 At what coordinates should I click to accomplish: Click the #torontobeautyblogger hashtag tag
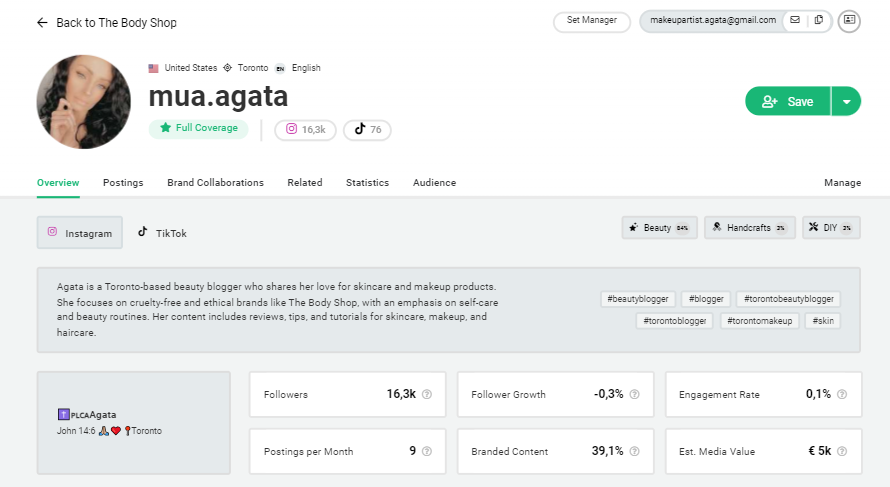click(x=788, y=299)
